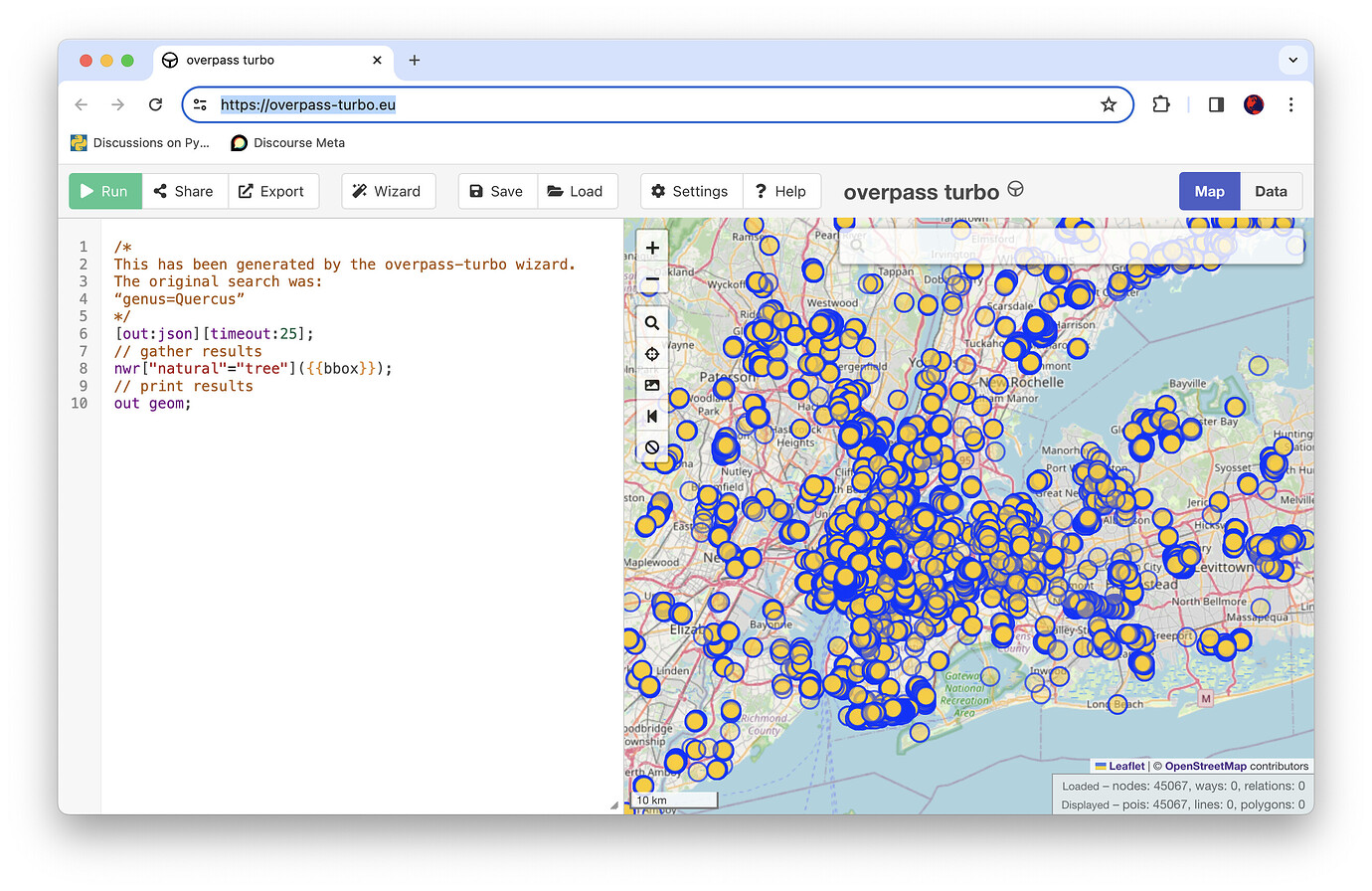Zoom in on the map
This screenshot has width=1372, height=891.
coord(651,246)
